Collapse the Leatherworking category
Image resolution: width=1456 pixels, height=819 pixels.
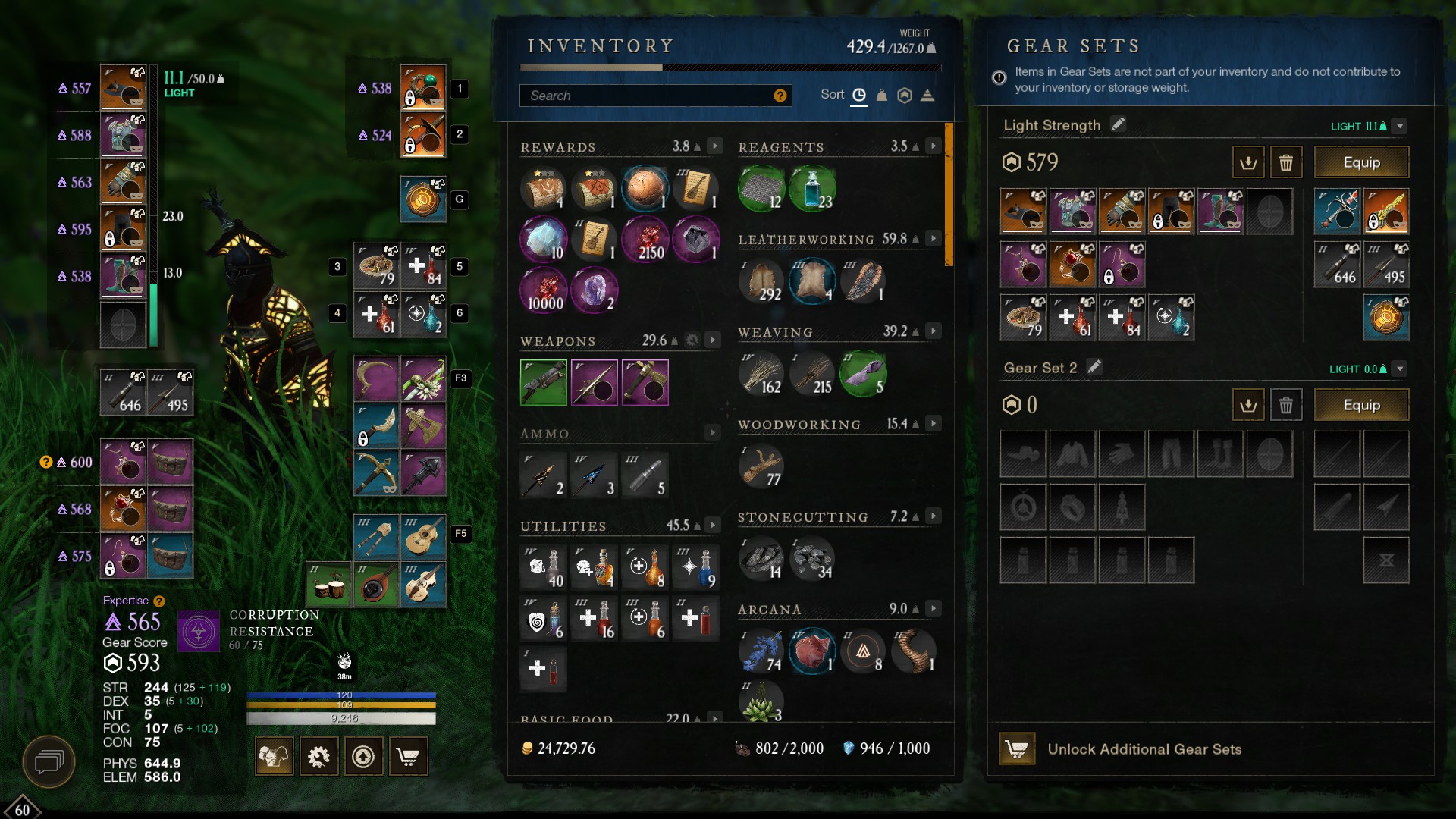pyautogui.click(x=934, y=239)
